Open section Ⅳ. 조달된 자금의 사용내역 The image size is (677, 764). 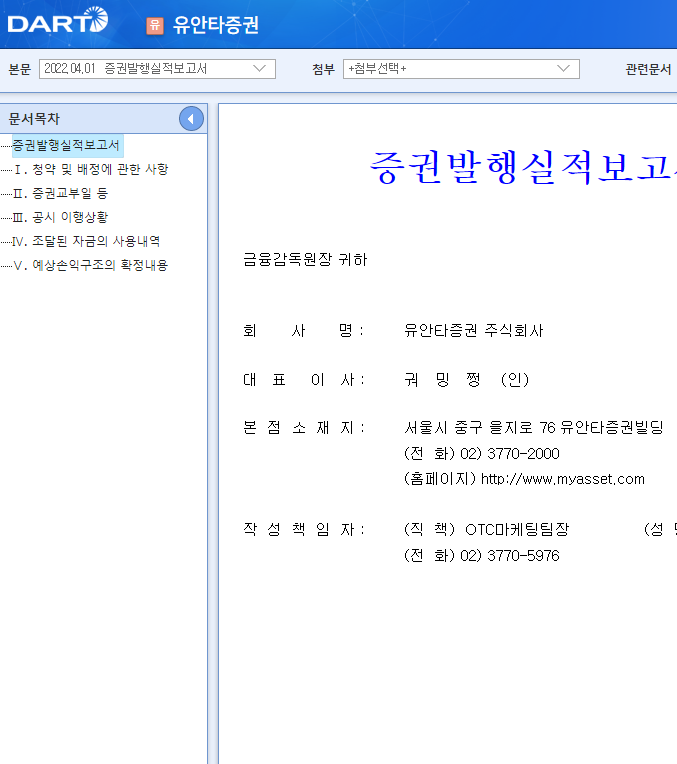click(x=86, y=241)
